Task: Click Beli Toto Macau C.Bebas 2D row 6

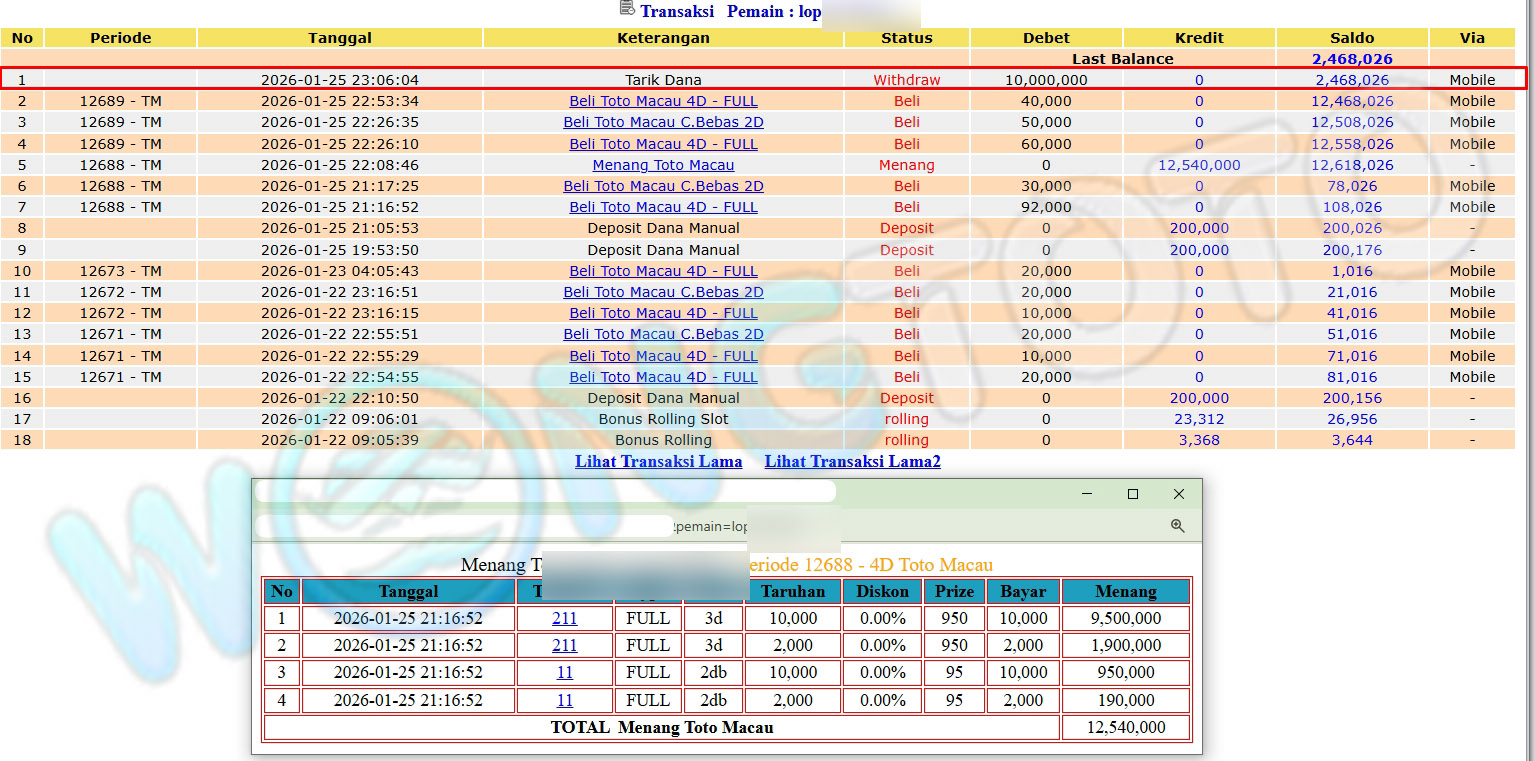Action: tap(663, 186)
